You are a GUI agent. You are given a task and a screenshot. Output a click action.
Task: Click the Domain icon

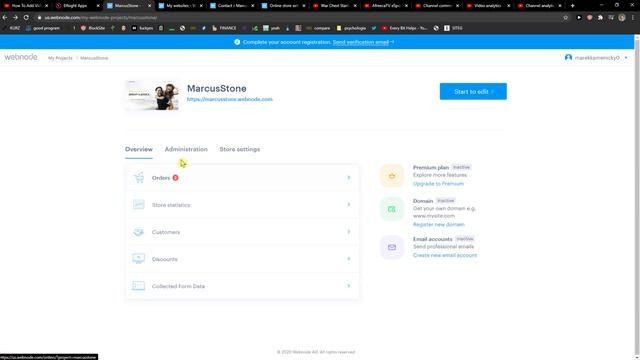click(x=392, y=209)
